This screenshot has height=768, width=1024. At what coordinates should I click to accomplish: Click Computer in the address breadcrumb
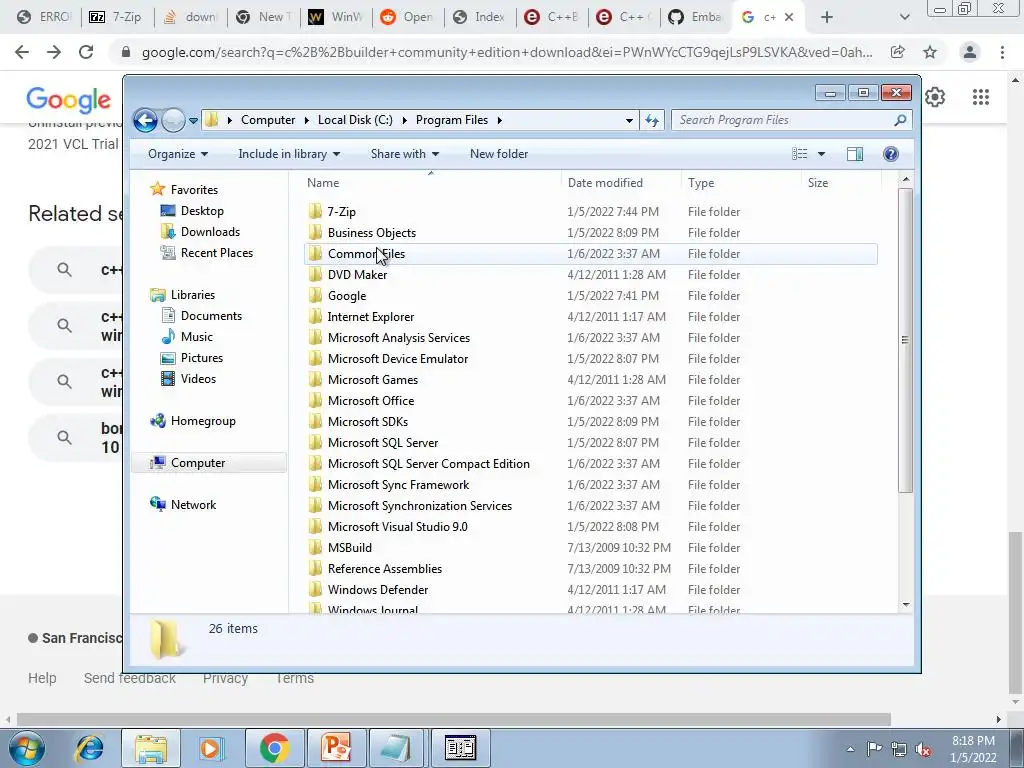coord(268,120)
